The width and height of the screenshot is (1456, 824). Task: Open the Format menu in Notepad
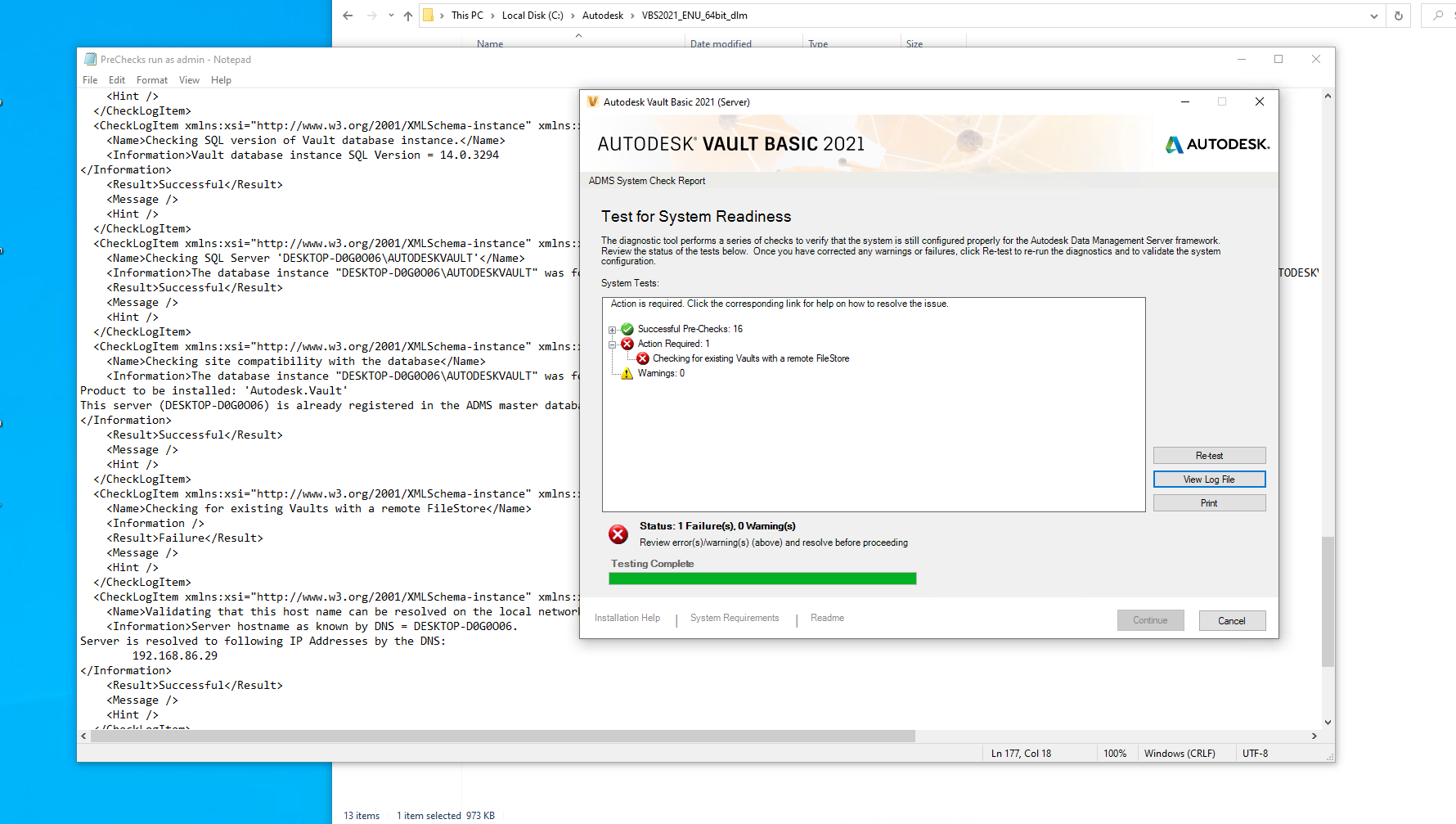pos(151,79)
